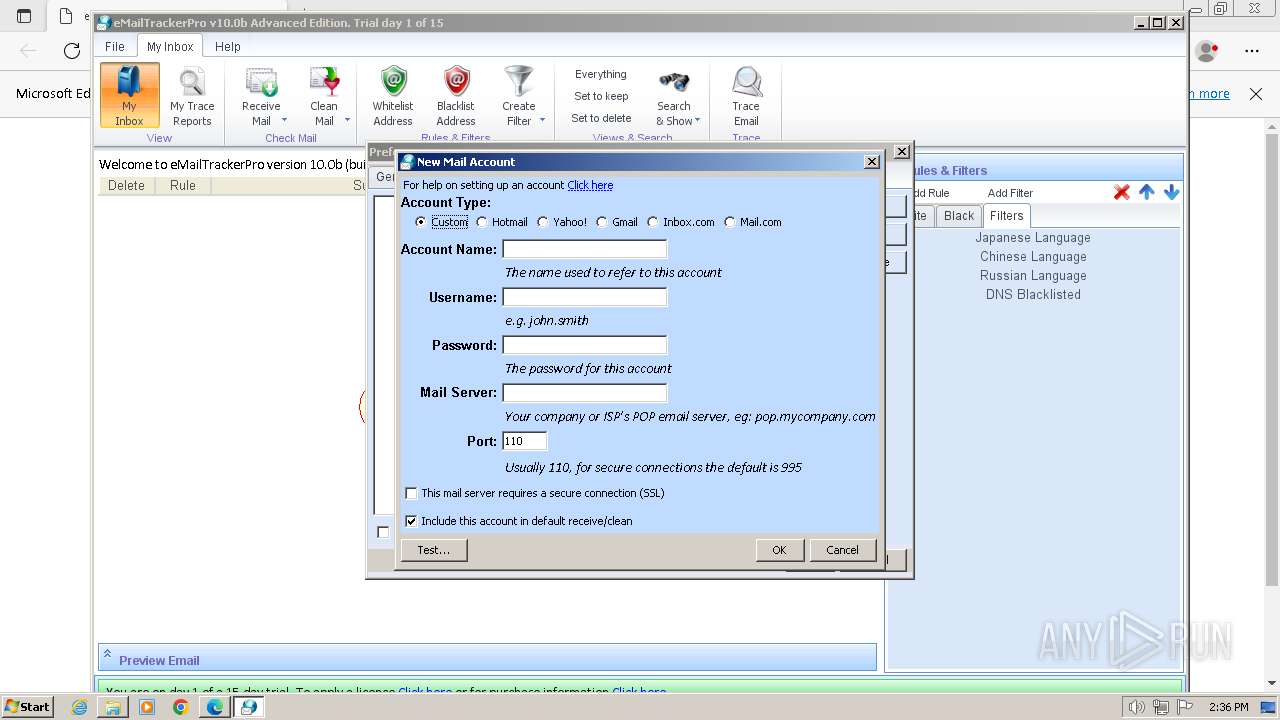This screenshot has height=720, width=1280.
Task: Open My Inbox view icon
Action: (129, 95)
